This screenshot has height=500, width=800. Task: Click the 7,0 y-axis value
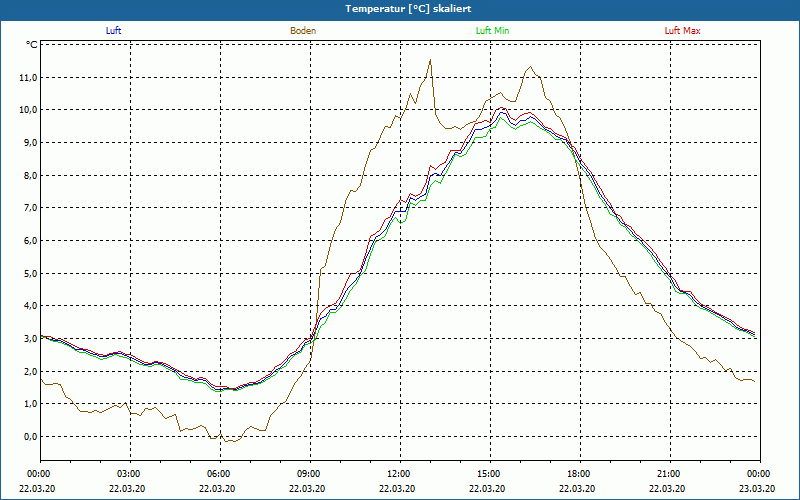click(31, 208)
